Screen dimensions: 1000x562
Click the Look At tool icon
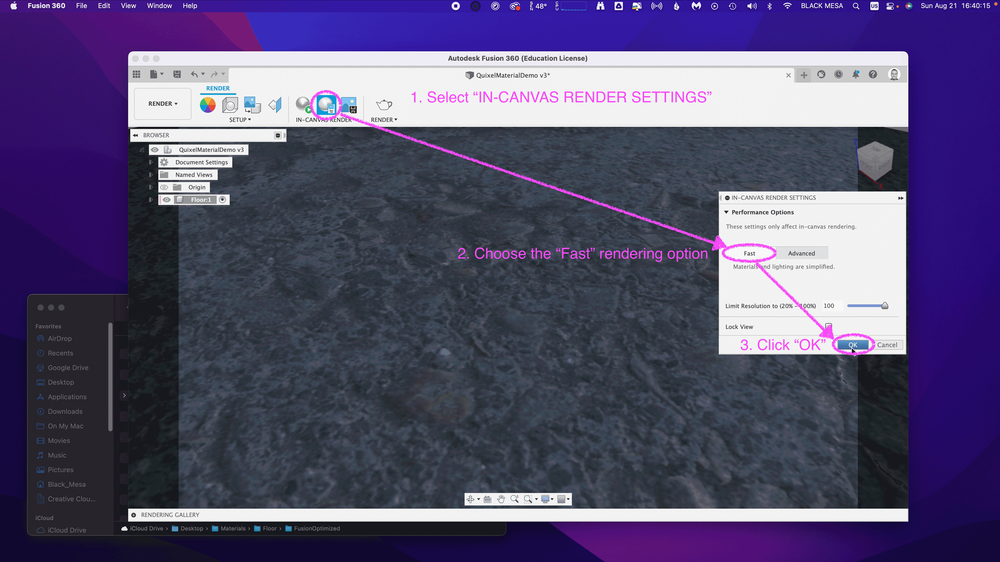pos(487,499)
